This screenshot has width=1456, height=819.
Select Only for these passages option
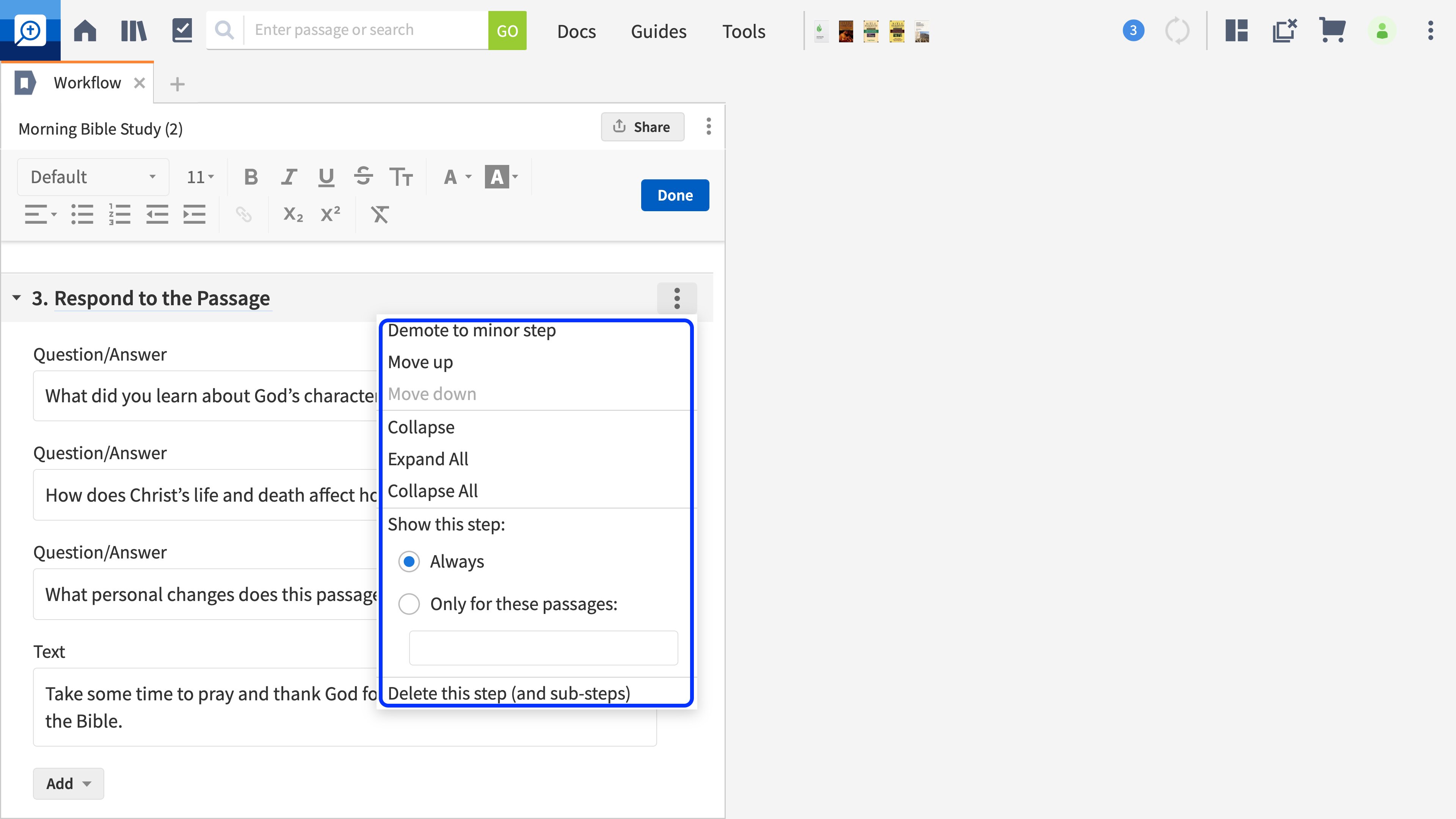click(x=409, y=604)
